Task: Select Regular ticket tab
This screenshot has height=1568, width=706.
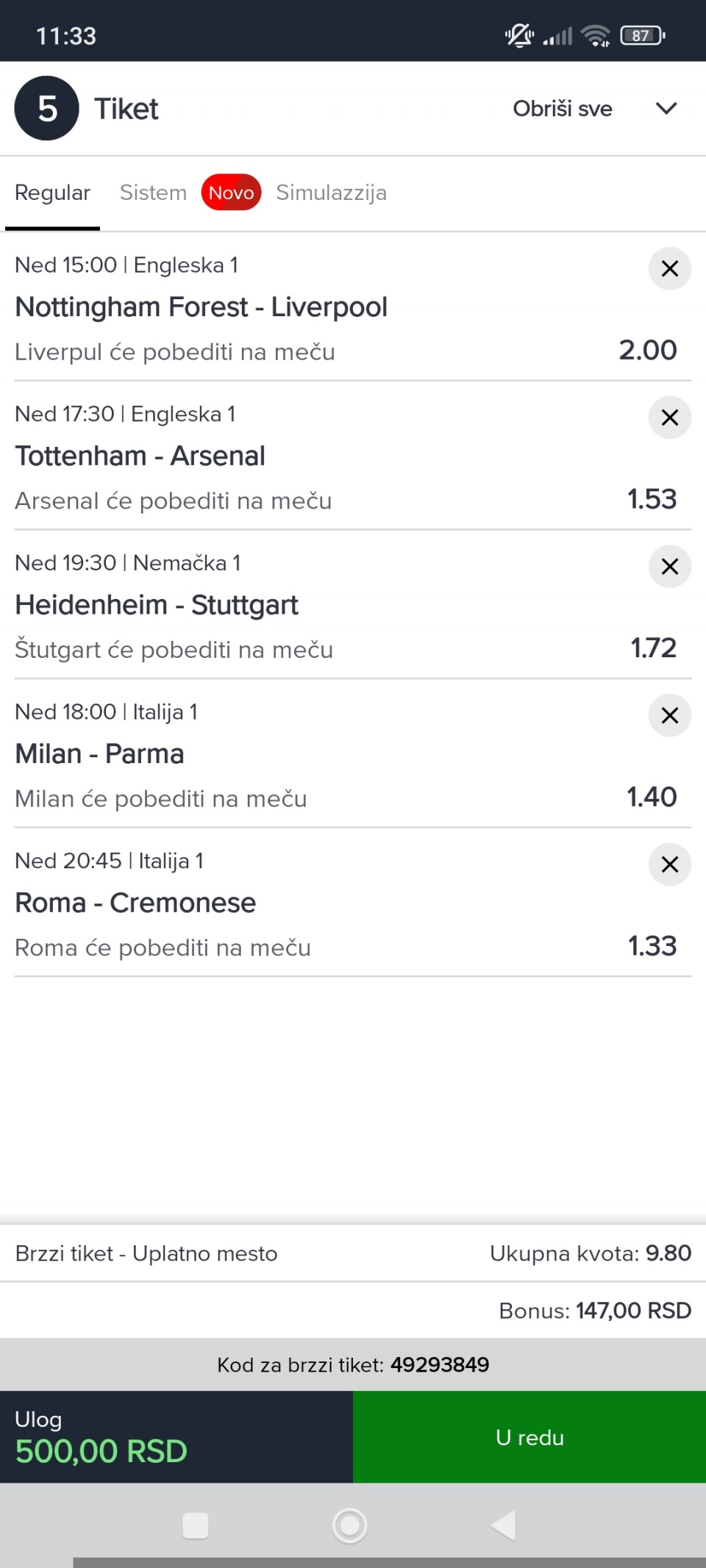Action: (52, 193)
